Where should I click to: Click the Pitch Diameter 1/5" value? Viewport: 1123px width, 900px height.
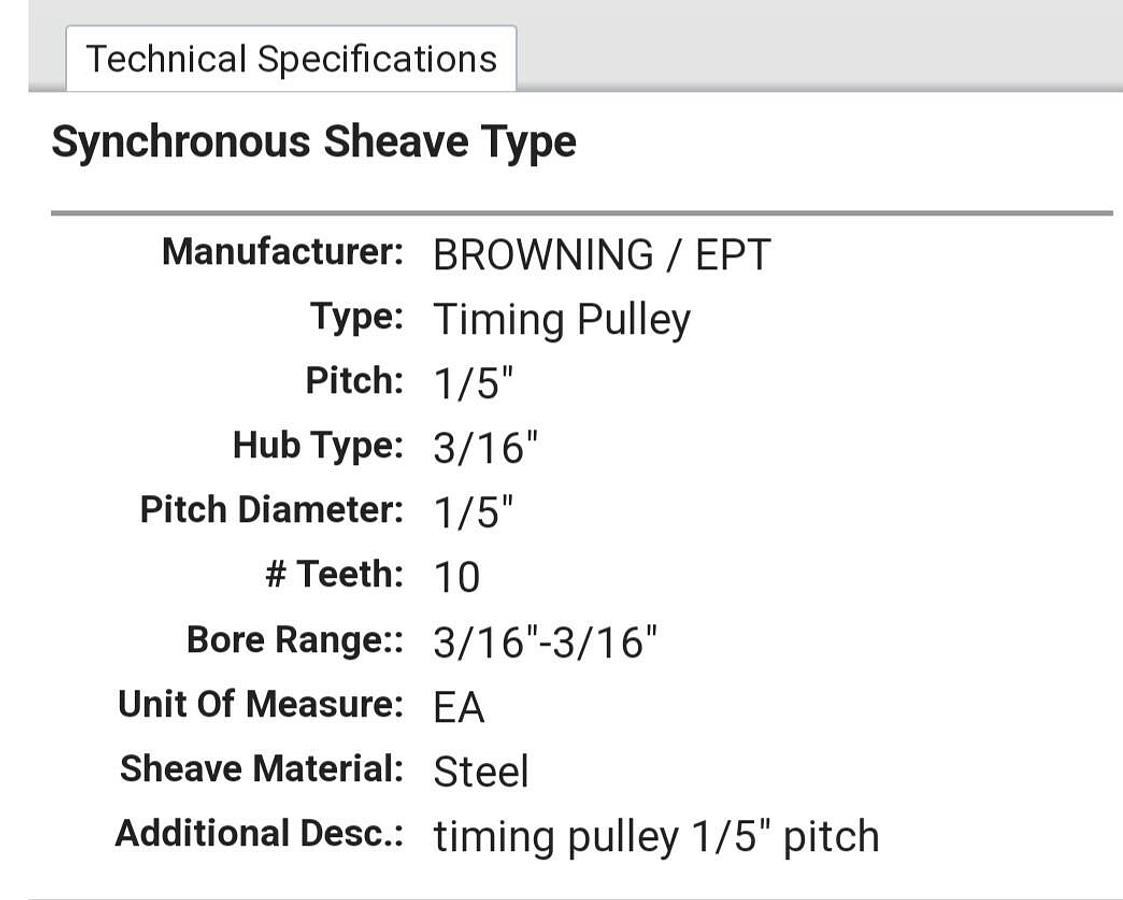[473, 513]
